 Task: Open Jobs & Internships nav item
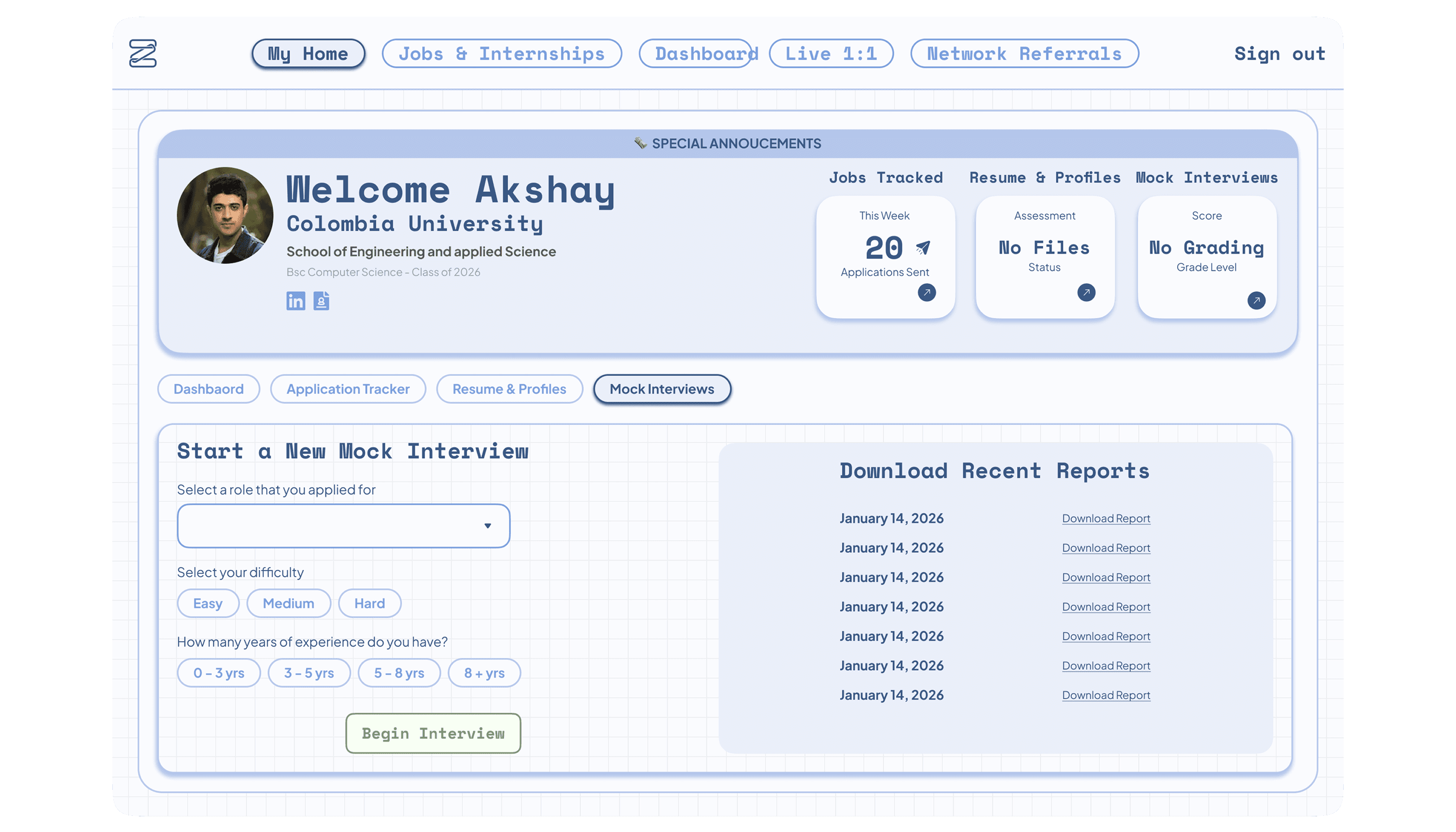coord(501,54)
